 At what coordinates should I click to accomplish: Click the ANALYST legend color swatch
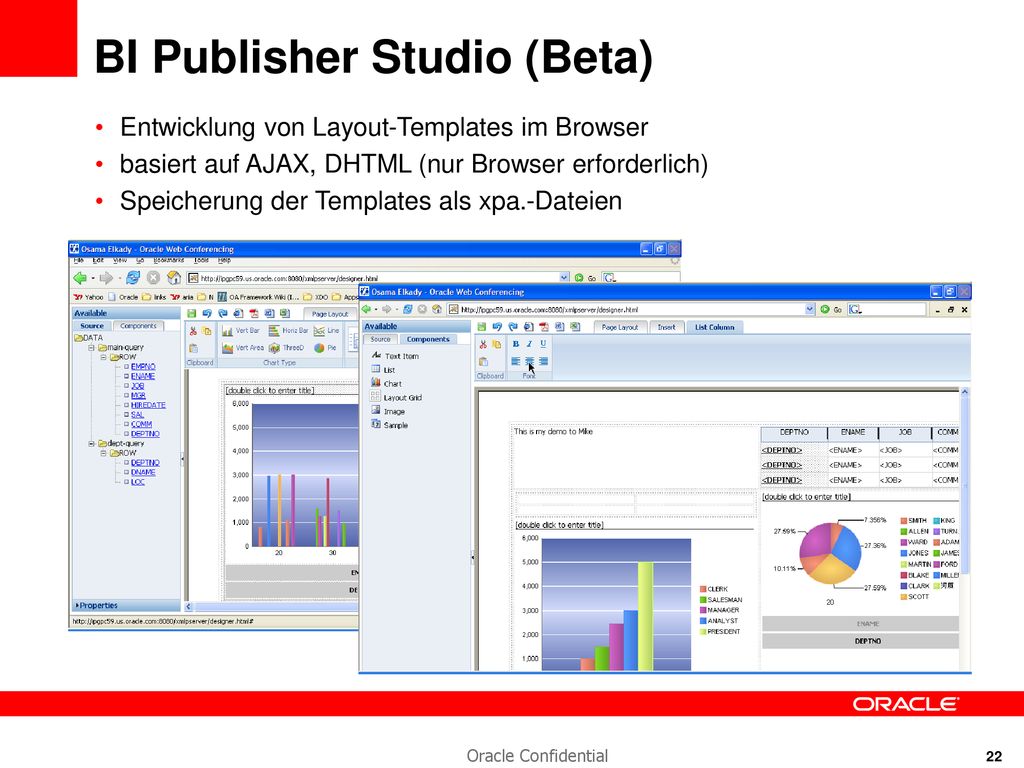click(703, 621)
